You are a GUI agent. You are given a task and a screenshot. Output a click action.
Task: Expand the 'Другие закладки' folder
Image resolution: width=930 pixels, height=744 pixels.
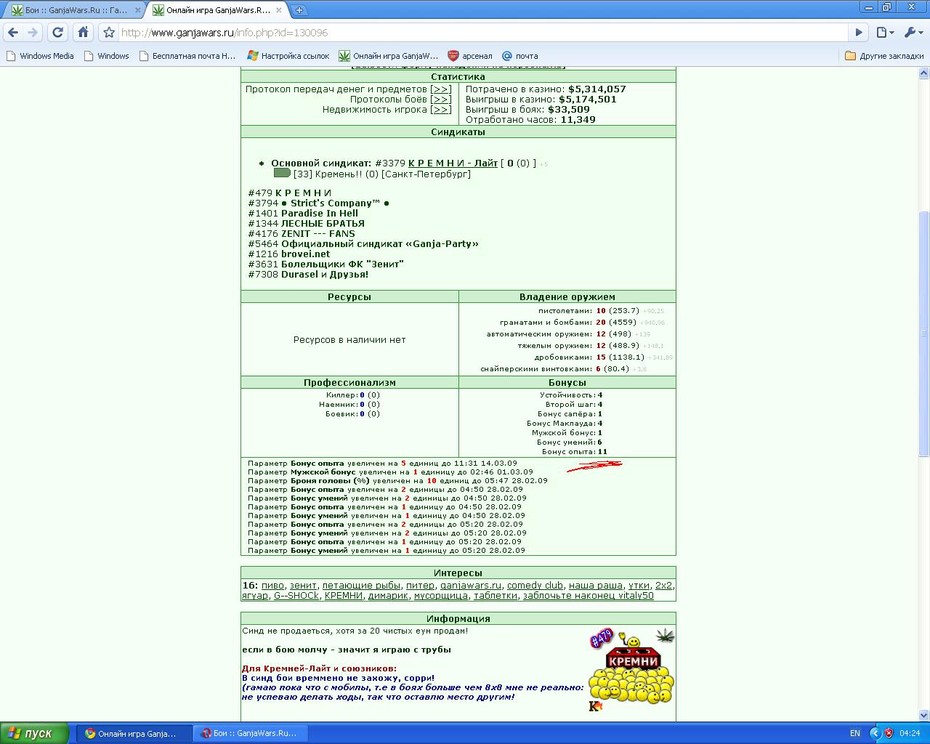click(x=884, y=56)
